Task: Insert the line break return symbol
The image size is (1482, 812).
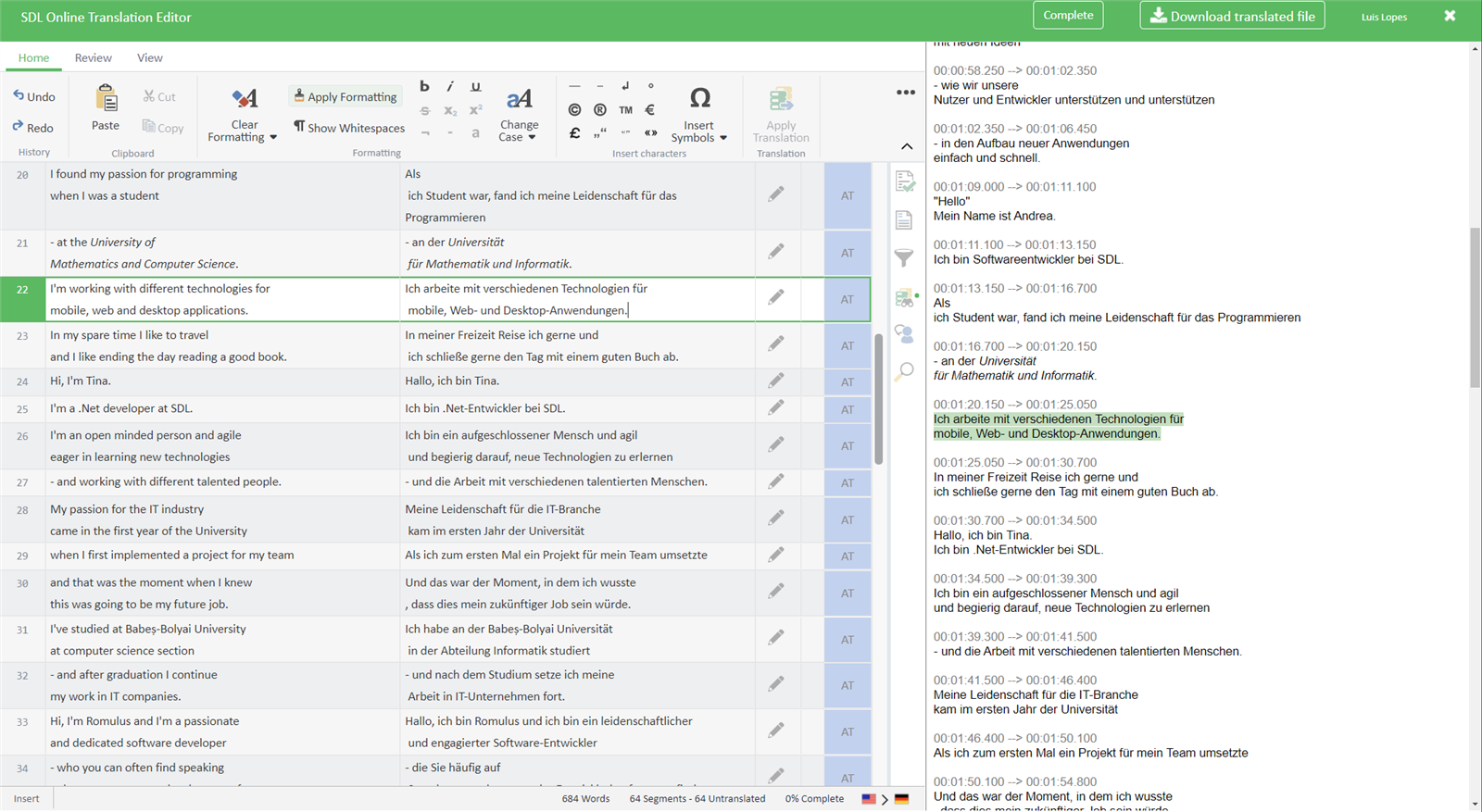Action: [x=626, y=86]
